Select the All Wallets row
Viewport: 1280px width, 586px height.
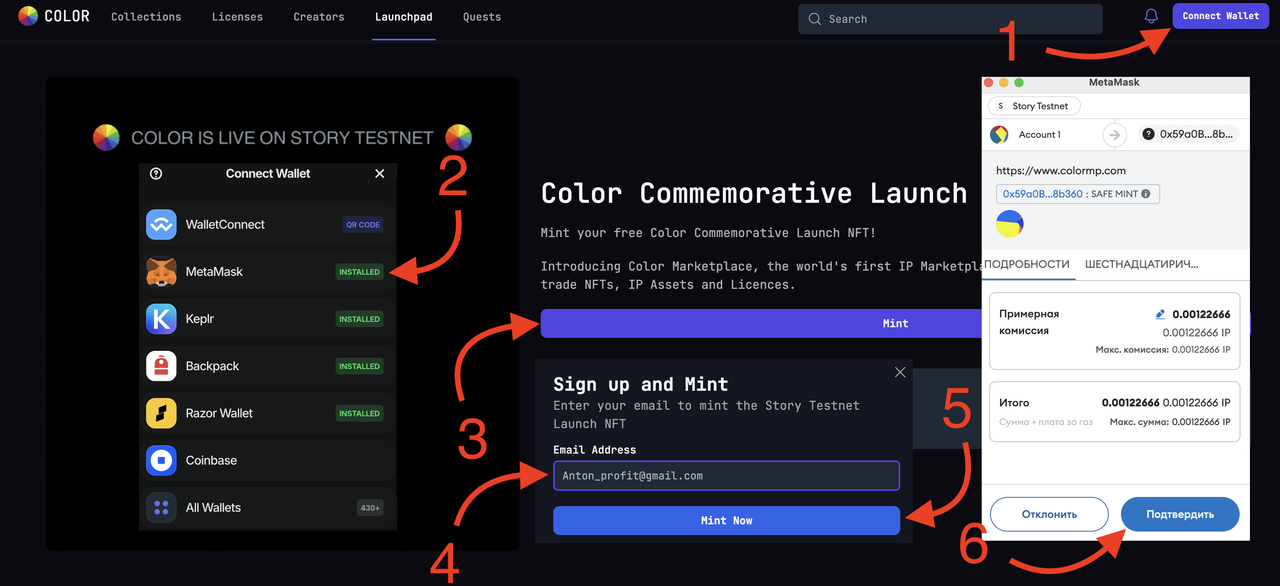(x=268, y=507)
